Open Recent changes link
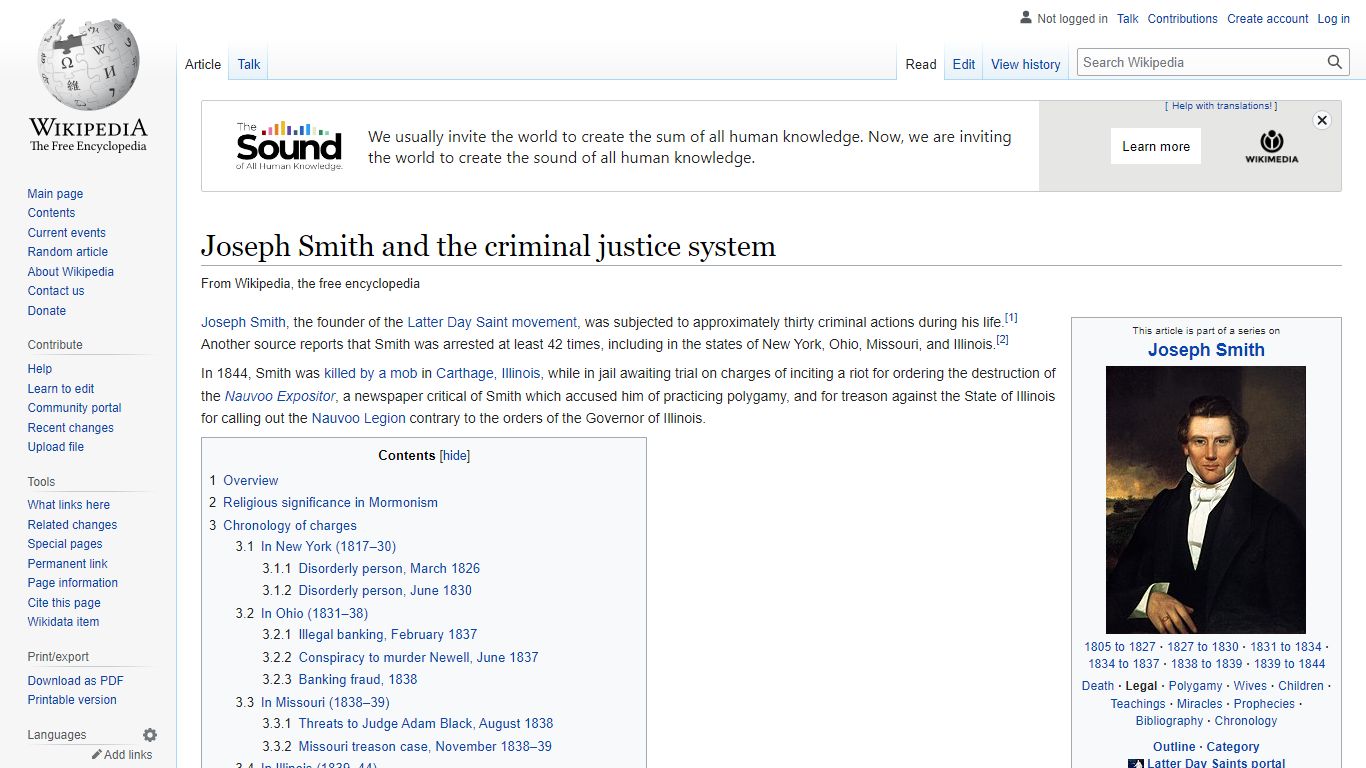The width and height of the screenshot is (1366, 768). (70, 428)
